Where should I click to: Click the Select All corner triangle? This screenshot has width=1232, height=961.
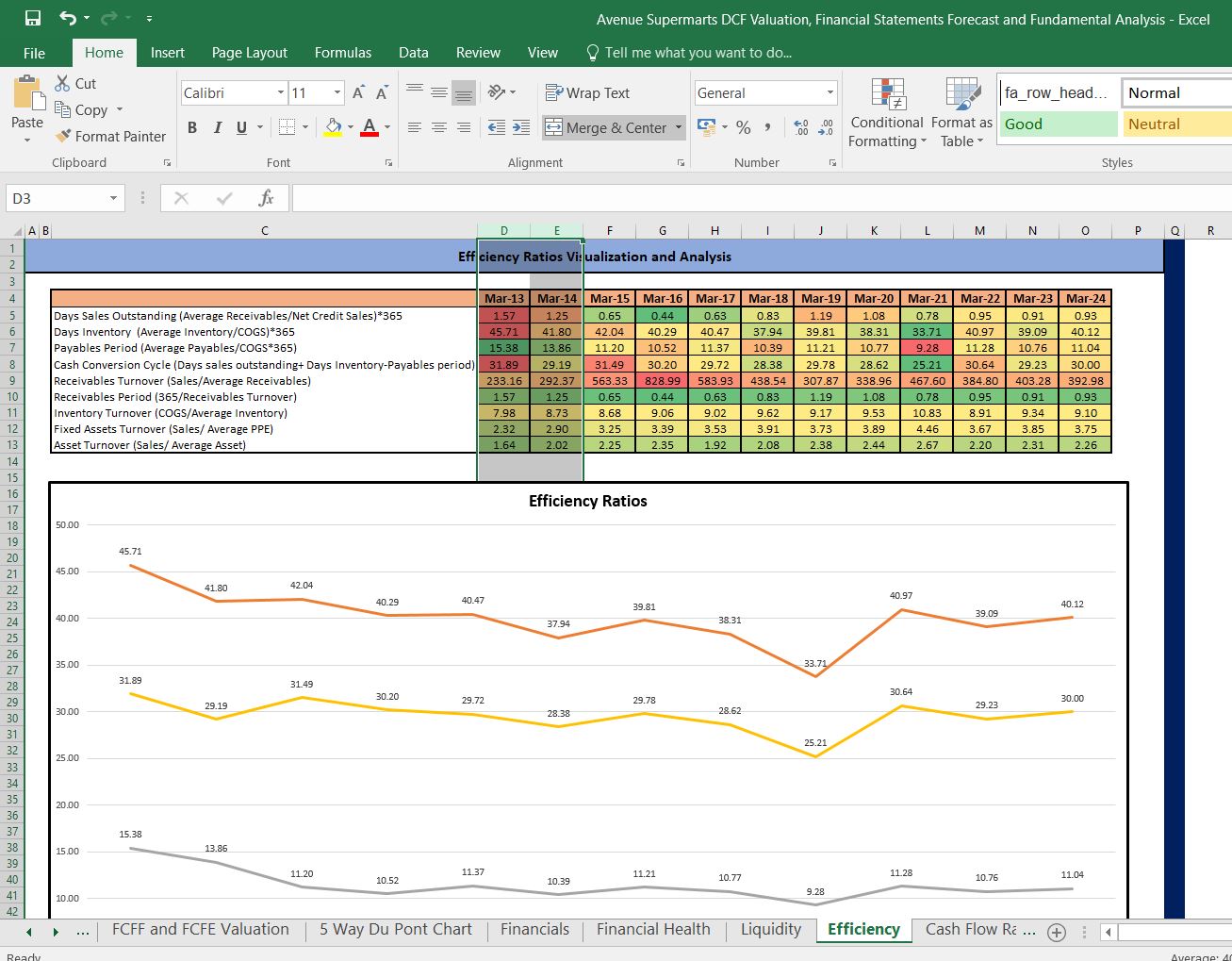17,230
